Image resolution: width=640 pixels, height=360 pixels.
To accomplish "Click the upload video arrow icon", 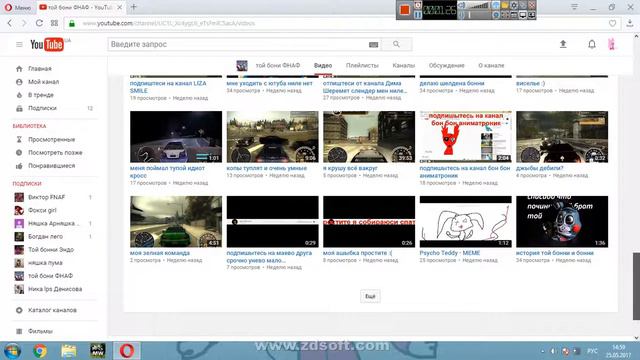I will 563,44.
